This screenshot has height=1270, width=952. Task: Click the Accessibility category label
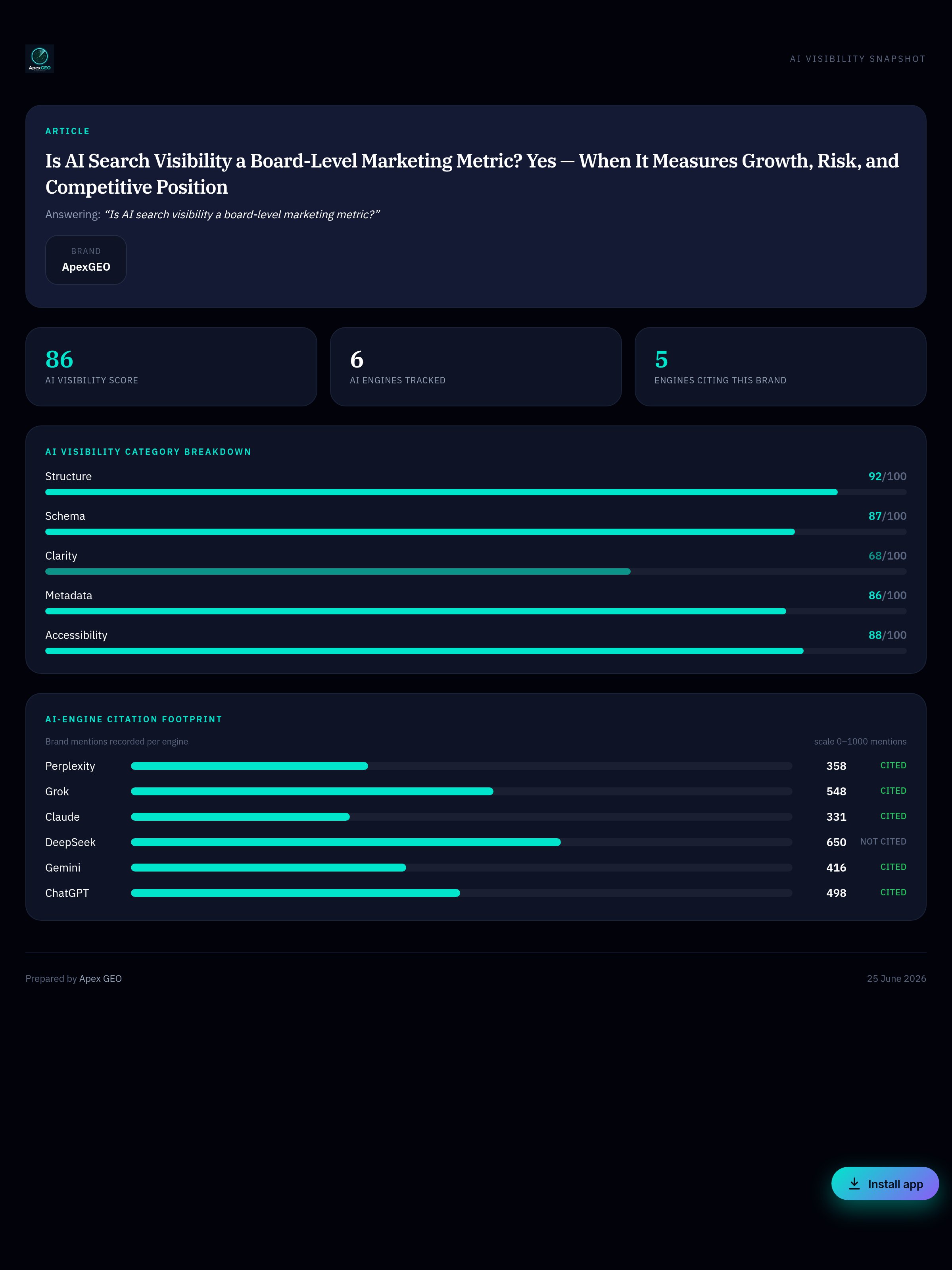(76, 635)
